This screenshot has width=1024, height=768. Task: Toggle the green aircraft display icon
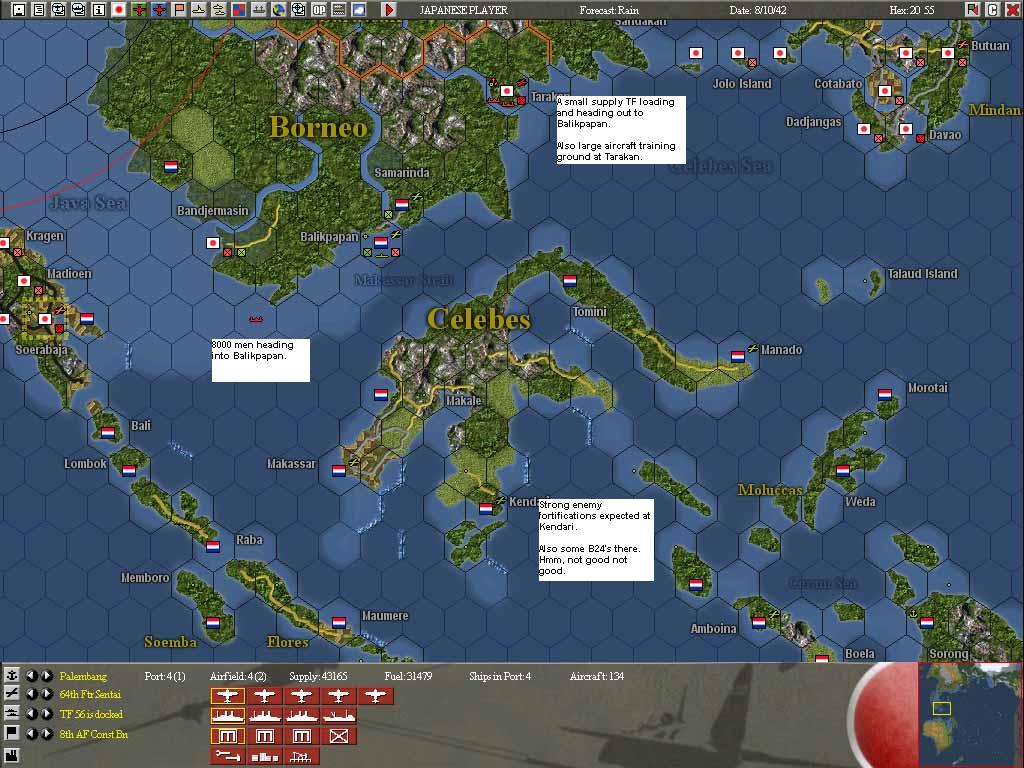pyautogui.click(x=141, y=10)
